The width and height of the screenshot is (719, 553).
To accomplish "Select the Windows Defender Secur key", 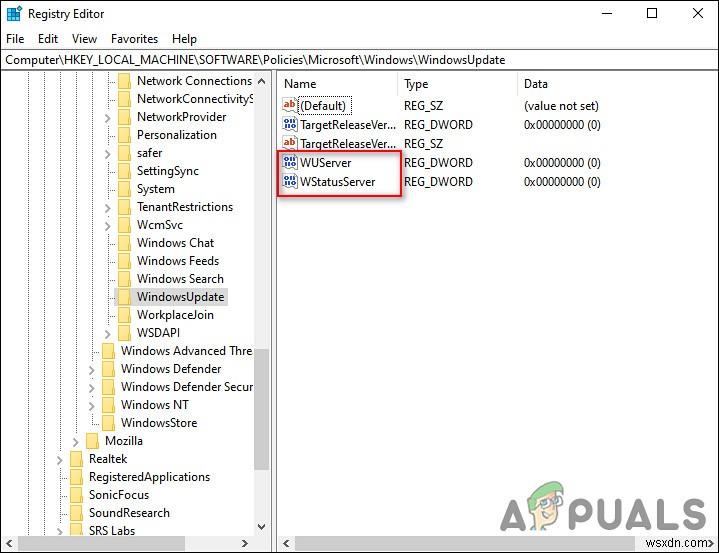I will point(186,387).
